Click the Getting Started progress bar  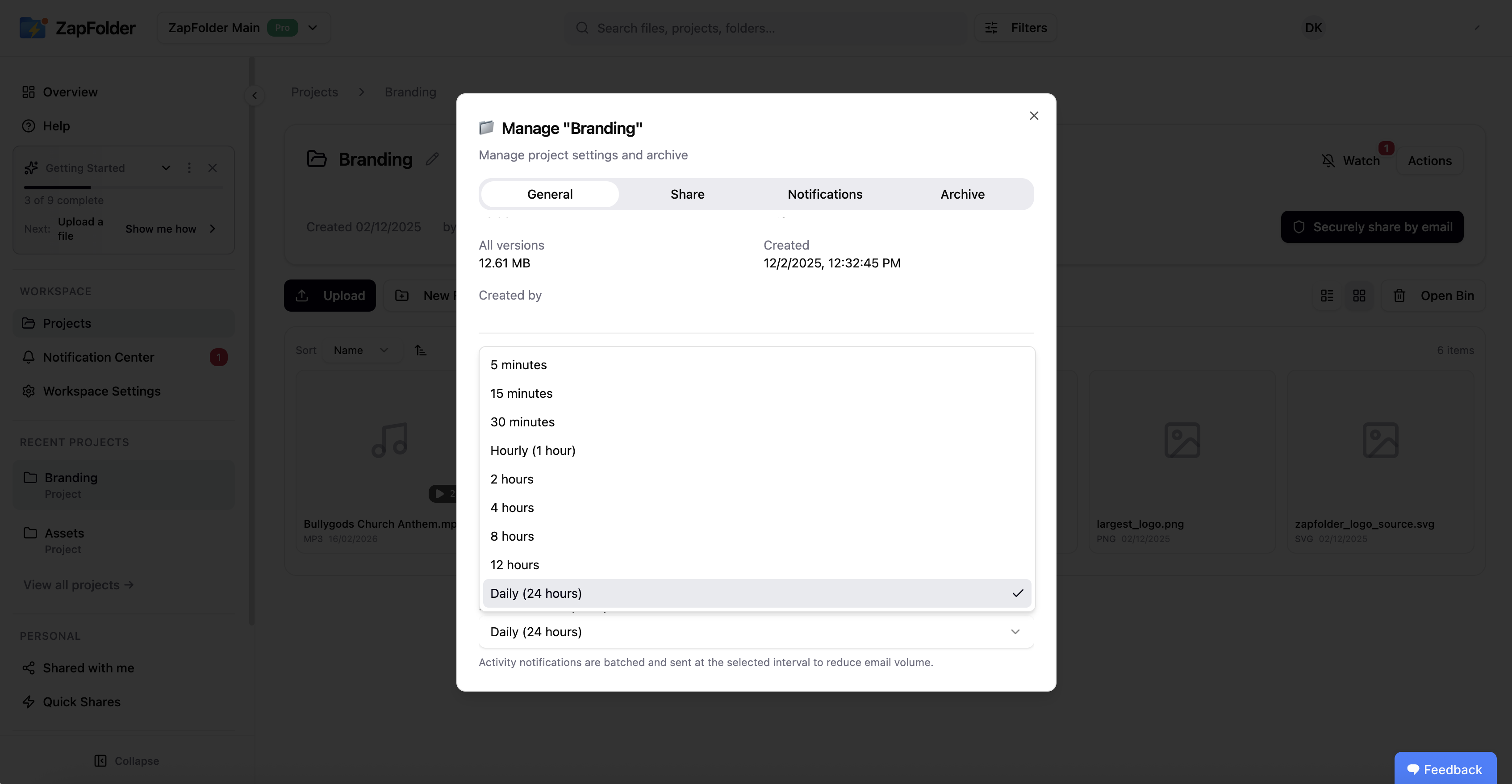click(x=123, y=187)
